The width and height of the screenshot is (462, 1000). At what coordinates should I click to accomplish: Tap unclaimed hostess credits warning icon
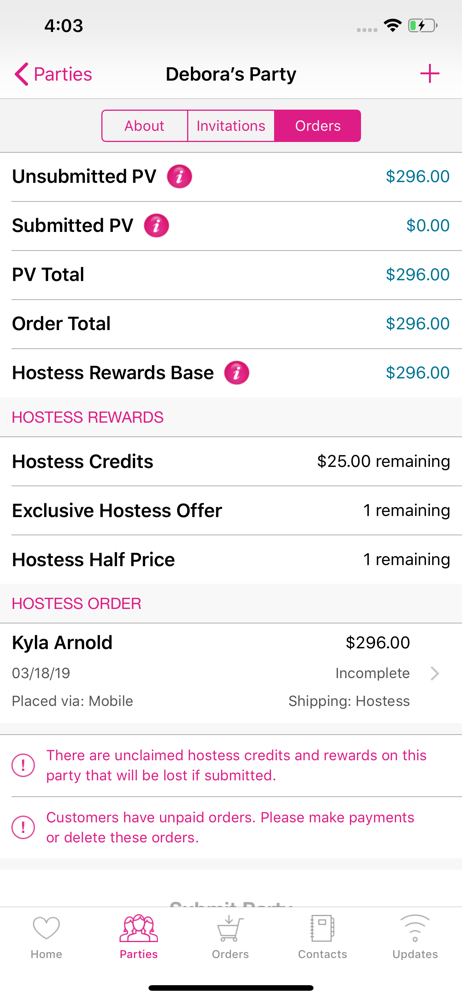click(x=24, y=766)
